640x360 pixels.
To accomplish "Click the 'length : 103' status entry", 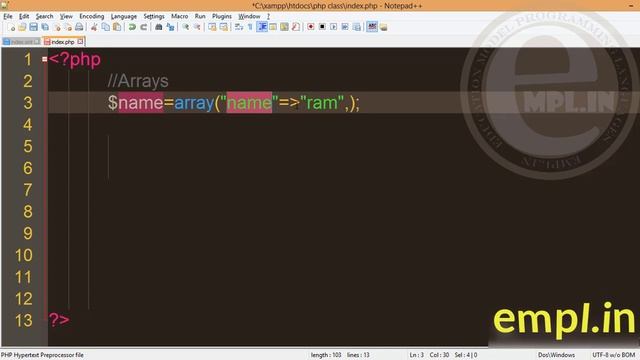I will (x=326, y=355).
